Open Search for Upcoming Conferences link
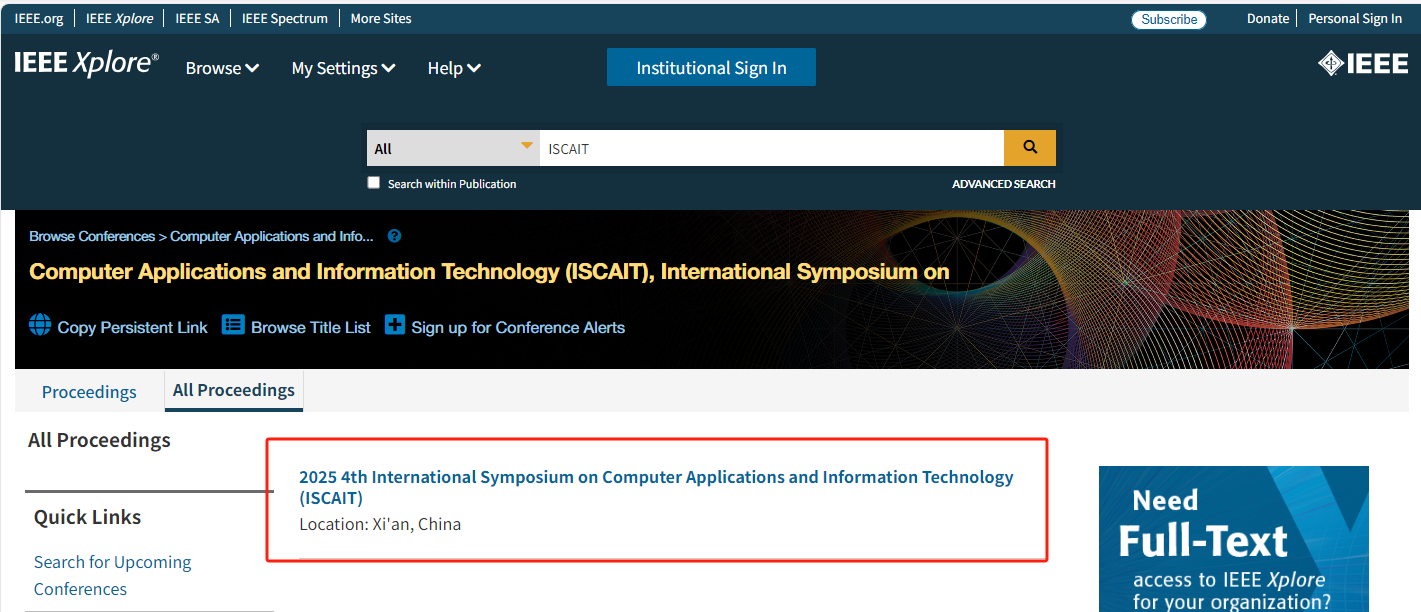The width and height of the screenshot is (1421, 612). 112,575
